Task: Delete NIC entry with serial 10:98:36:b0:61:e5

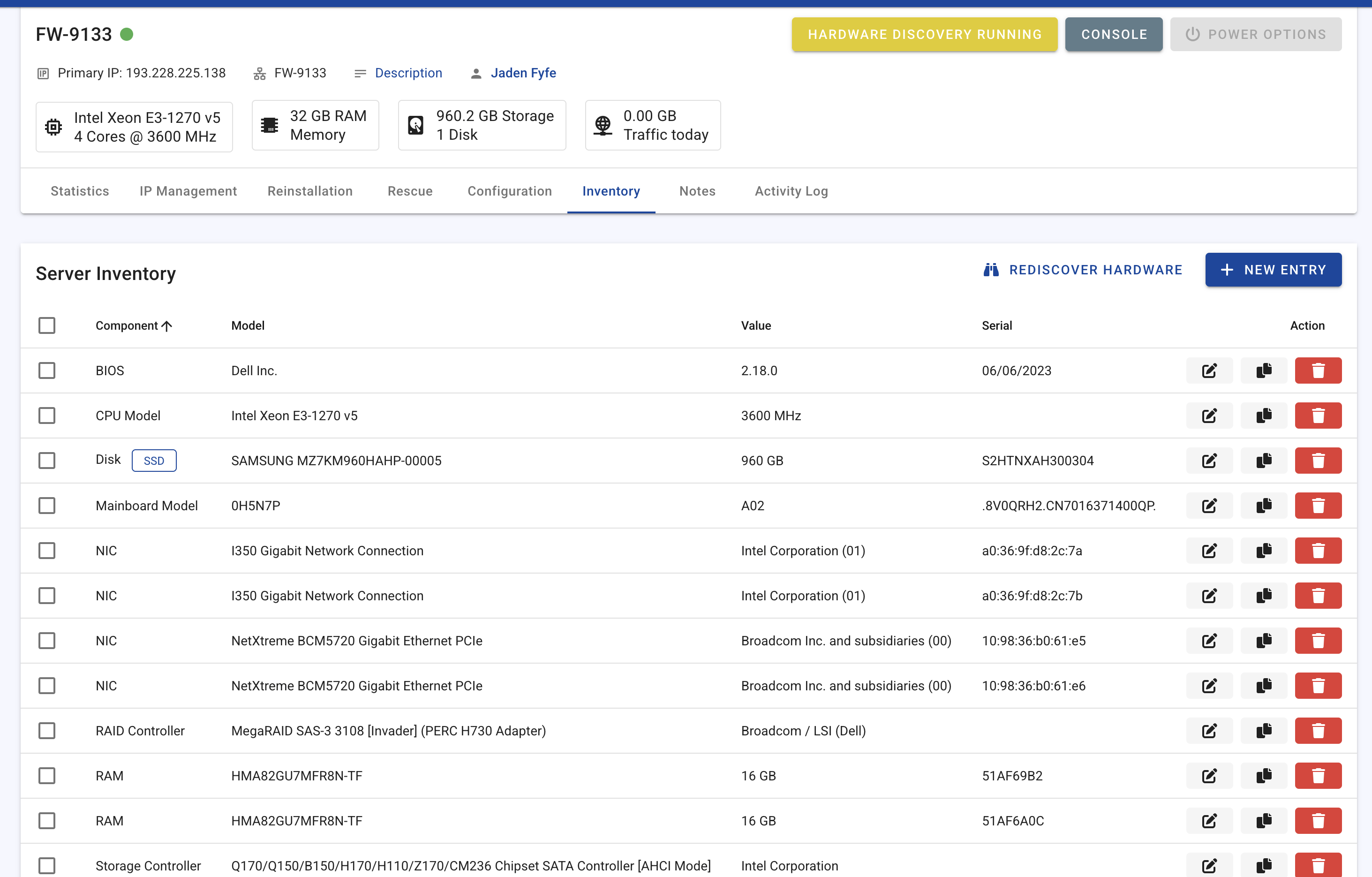Action: 1318,641
